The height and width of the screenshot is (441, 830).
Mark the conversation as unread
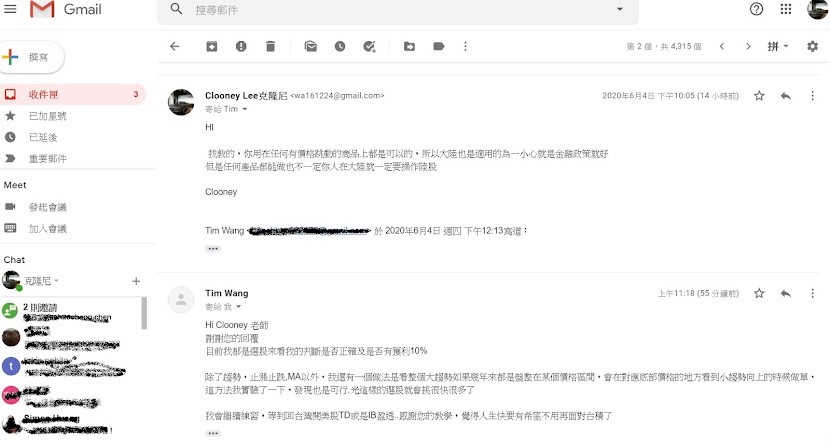[311, 47]
